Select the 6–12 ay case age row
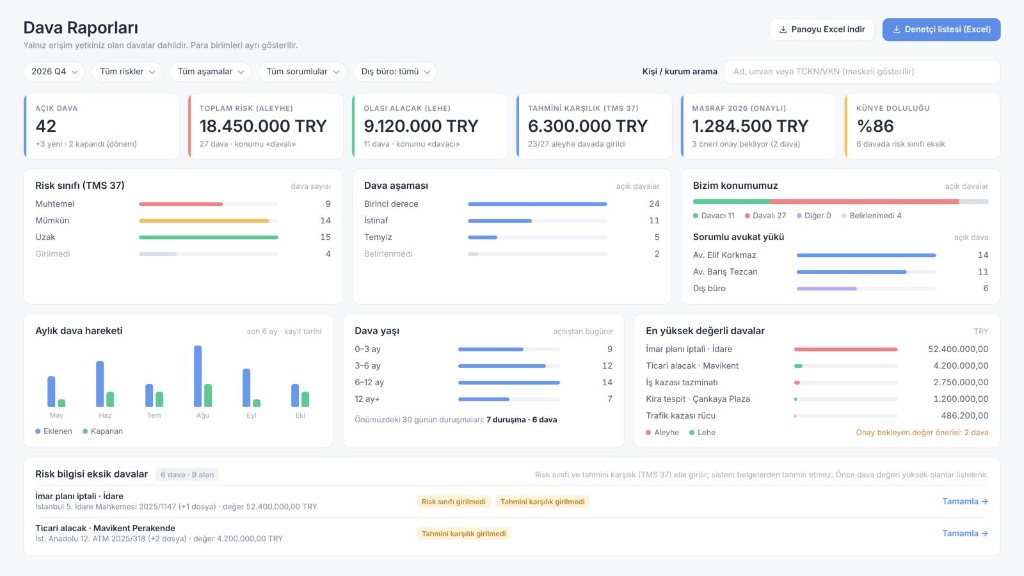 pyautogui.click(x=483, y=383)
